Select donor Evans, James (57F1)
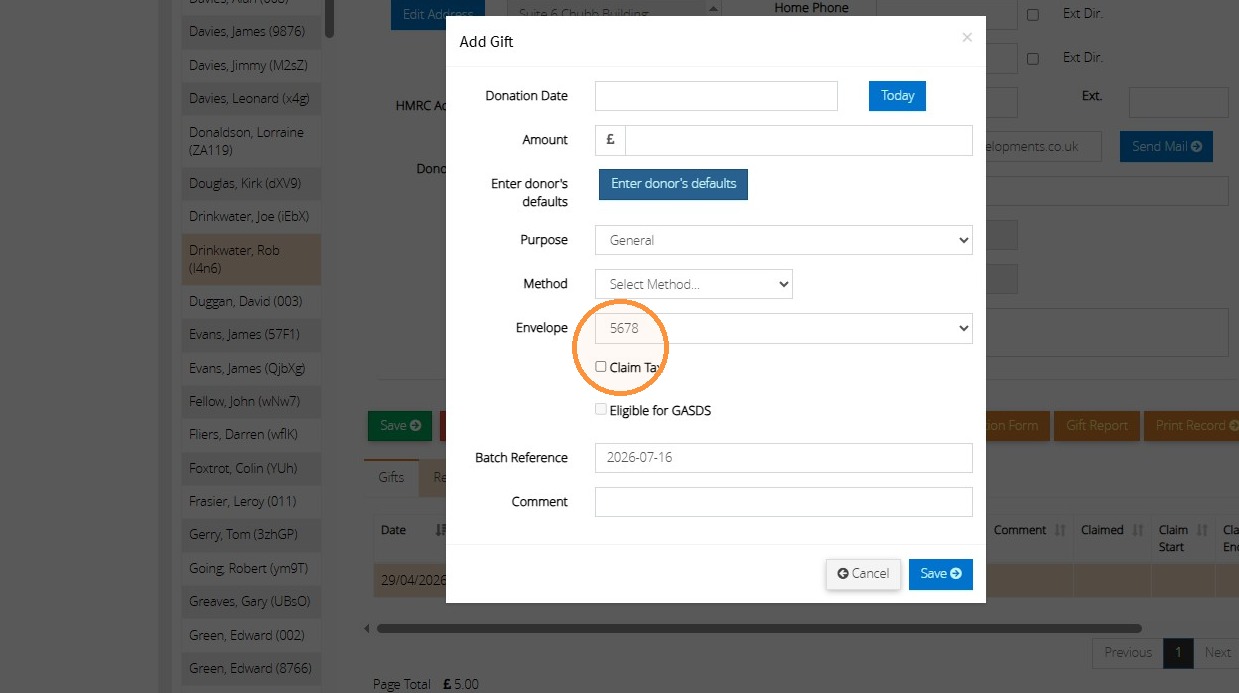This screenshot has width=1239, height=693. tap(251, 334)
